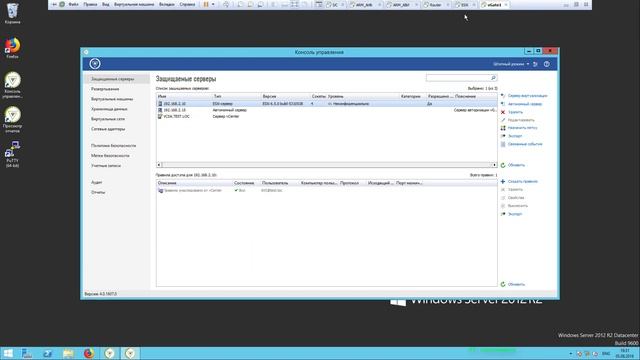Open Сетевые адаптеры in the sidebar
This screenshot has width=640, height=360.
(108, 129)
